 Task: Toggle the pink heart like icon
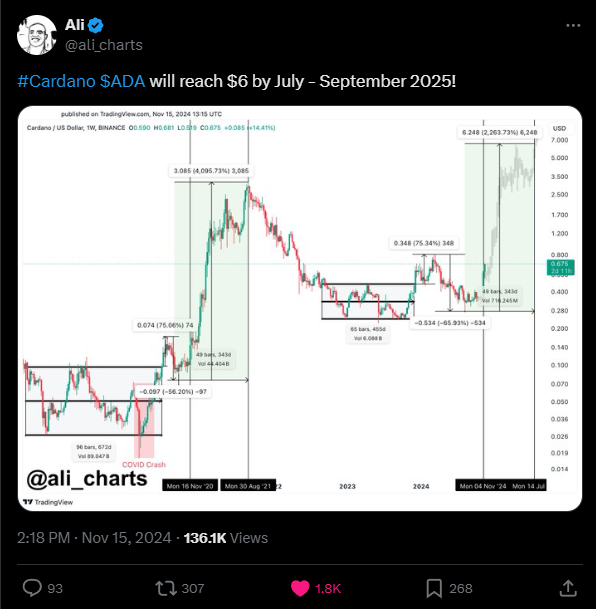click(x=300, y=588)
